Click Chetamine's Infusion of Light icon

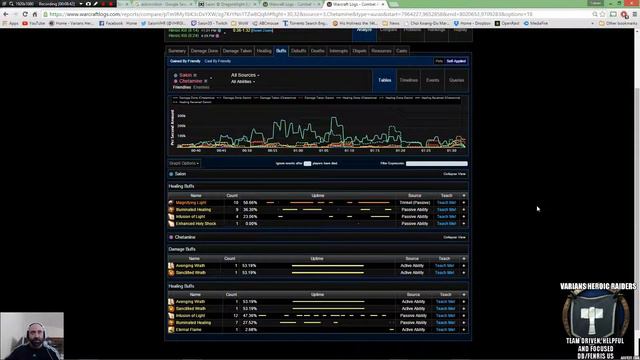171,316
